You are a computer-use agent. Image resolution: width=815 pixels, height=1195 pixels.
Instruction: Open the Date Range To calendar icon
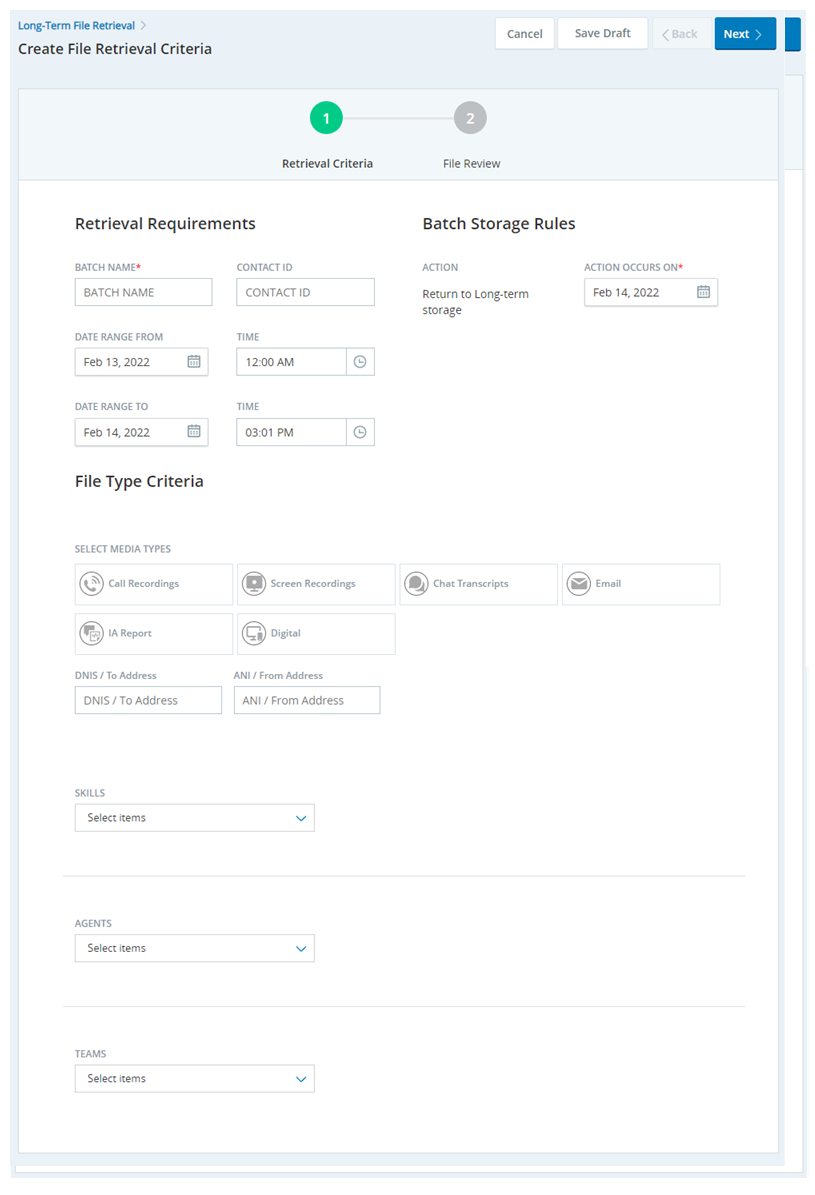tap(194, 431)
